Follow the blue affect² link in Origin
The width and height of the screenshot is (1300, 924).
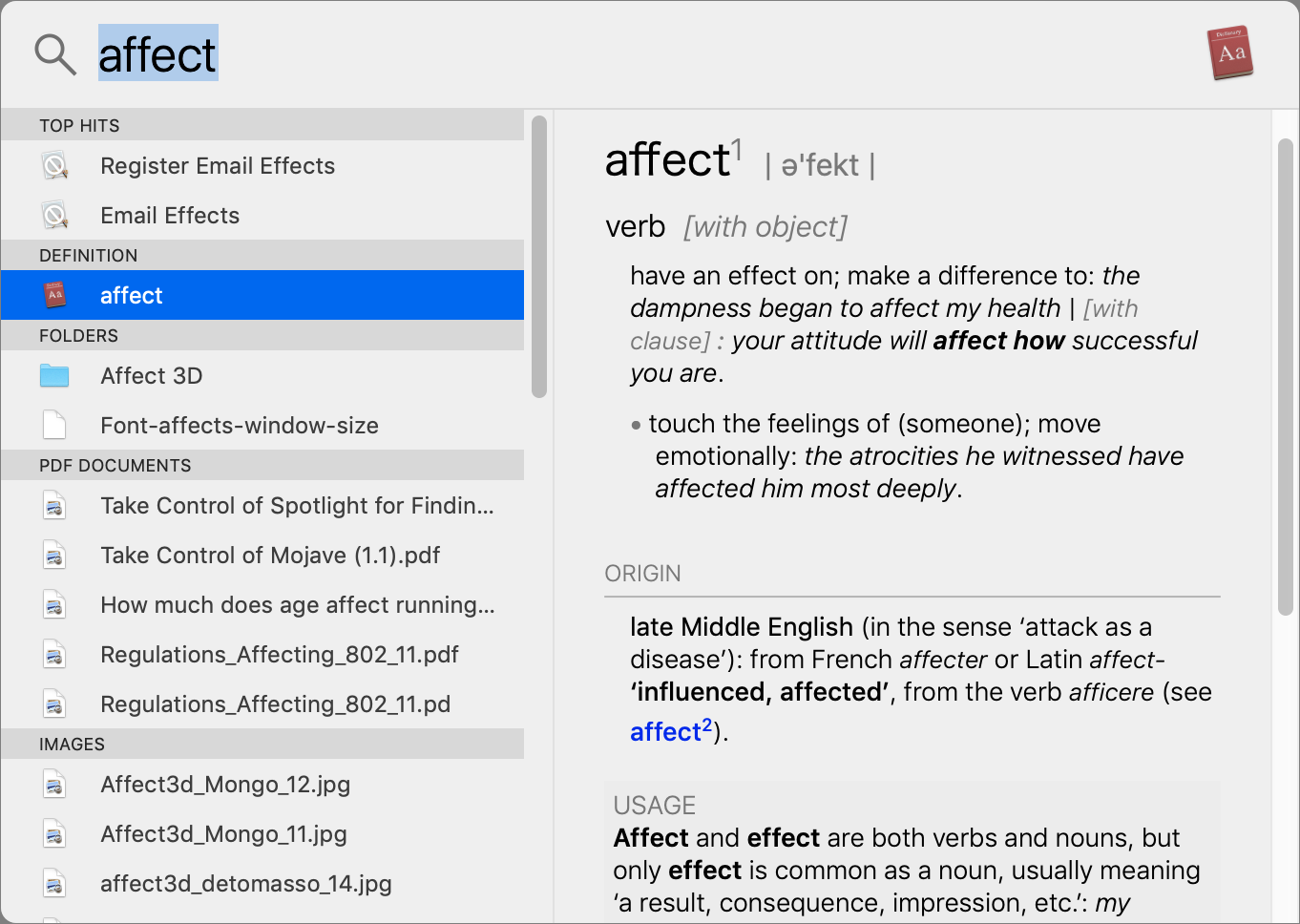point(671,730)
